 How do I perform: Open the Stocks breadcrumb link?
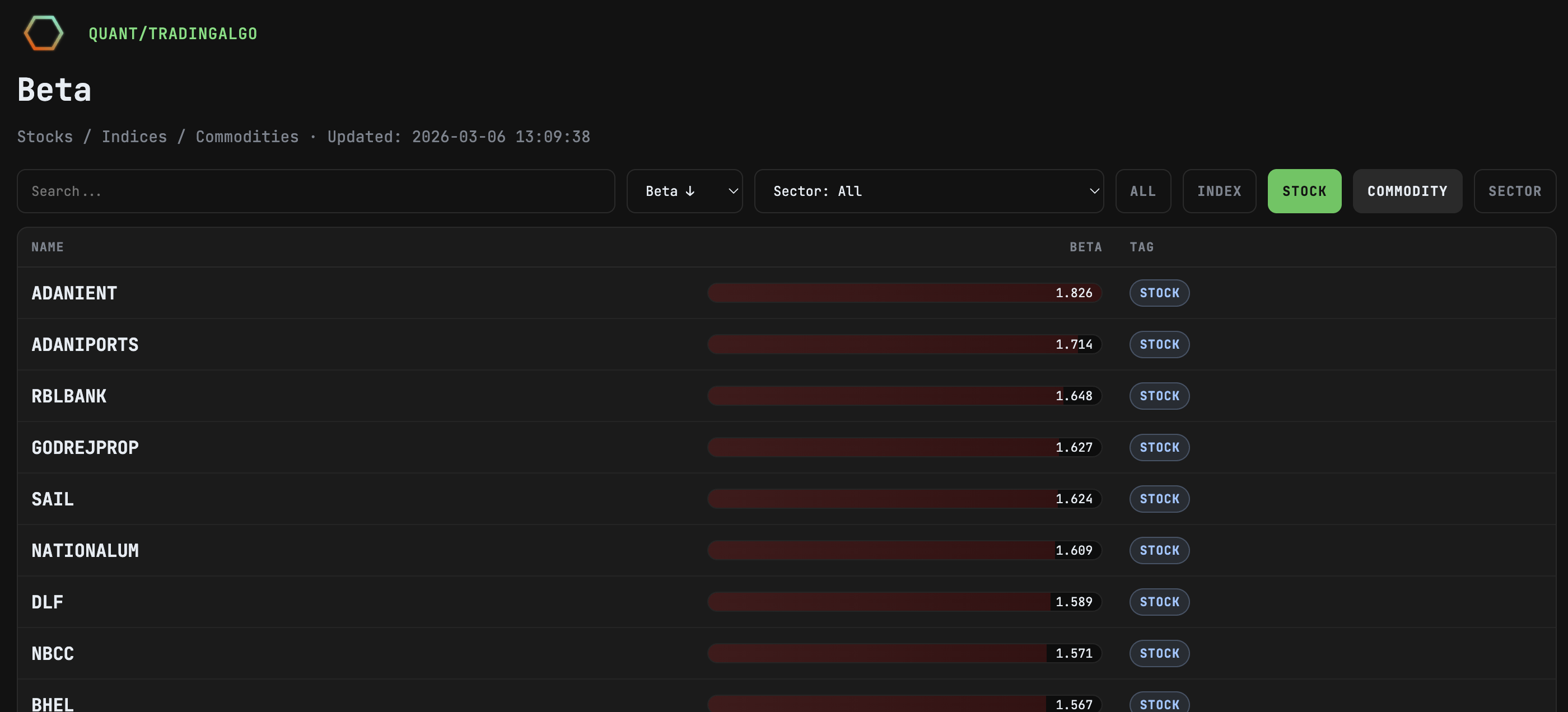(x=45, y=137)
